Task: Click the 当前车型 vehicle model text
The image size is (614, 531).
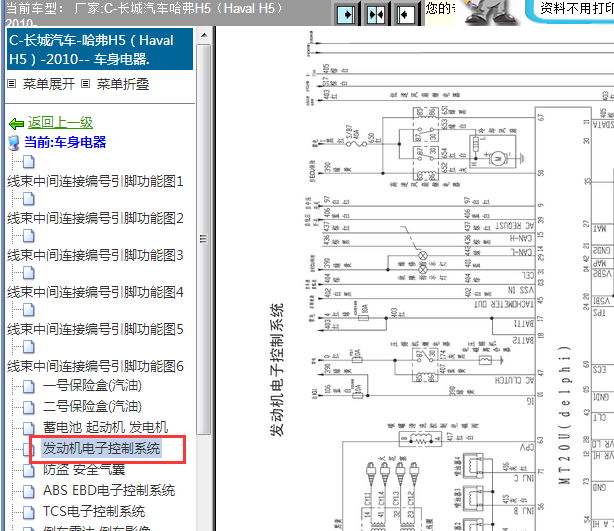Action: pos(144,13)
